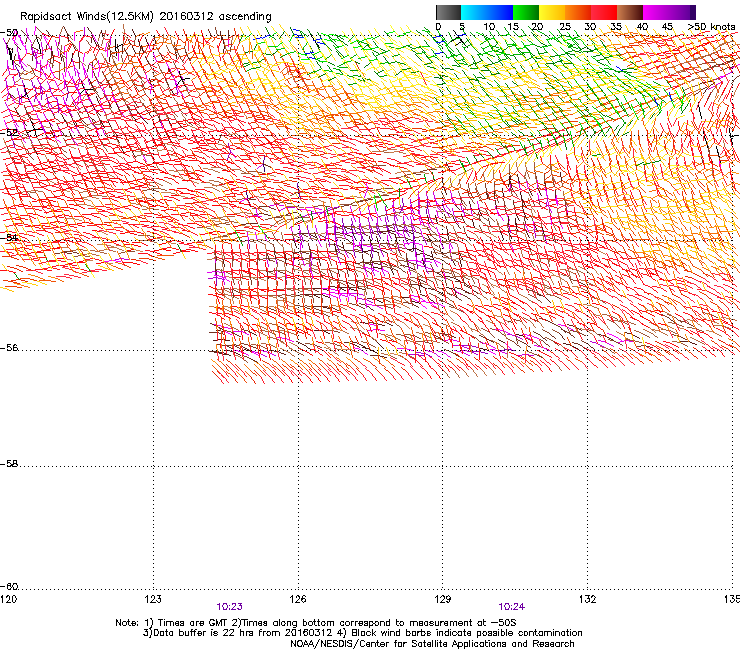The height and width of the screenshot is (650, 740).
Task: Click longitude label '126' on bottom axis
Action: click(x=298, y=599)
